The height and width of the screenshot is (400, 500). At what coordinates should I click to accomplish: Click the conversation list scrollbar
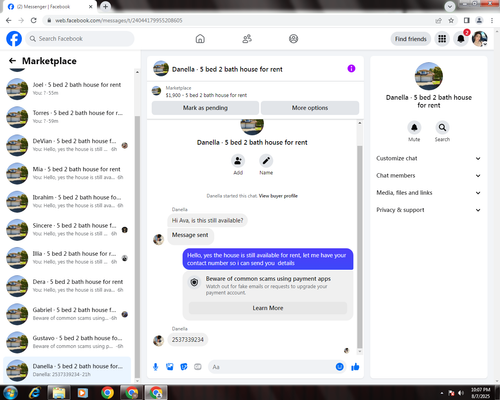tap(137, 247)
